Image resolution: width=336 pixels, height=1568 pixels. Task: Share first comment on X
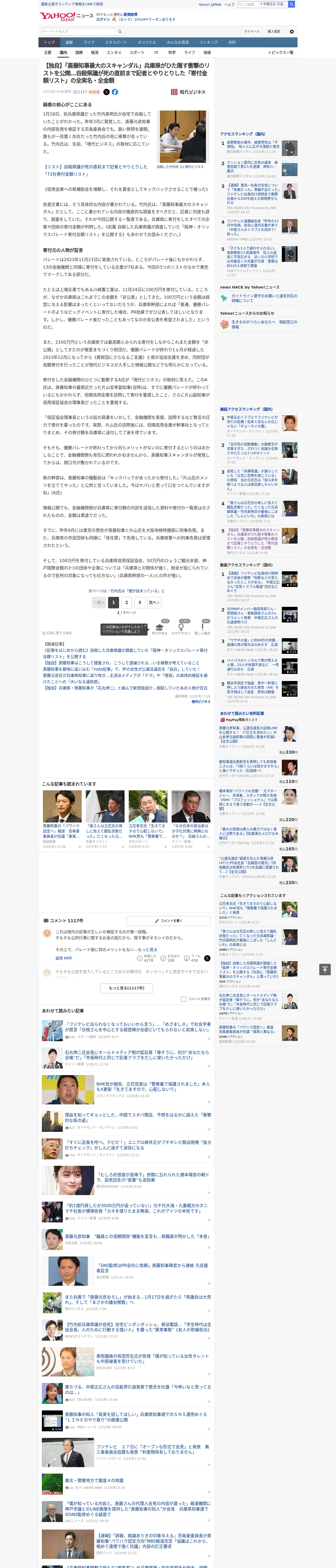click(x=207, y=958)
